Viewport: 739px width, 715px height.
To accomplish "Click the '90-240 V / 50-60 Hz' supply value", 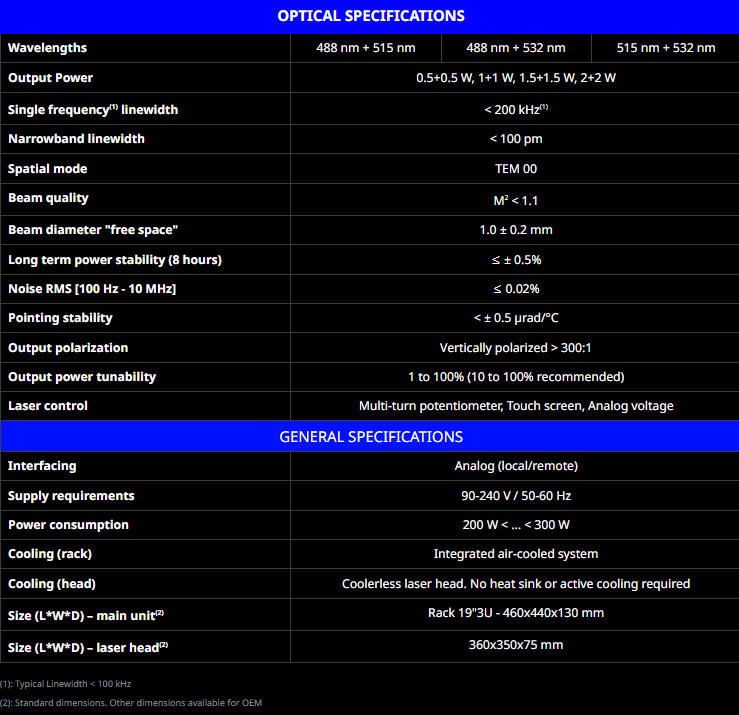I will point(516,496).
